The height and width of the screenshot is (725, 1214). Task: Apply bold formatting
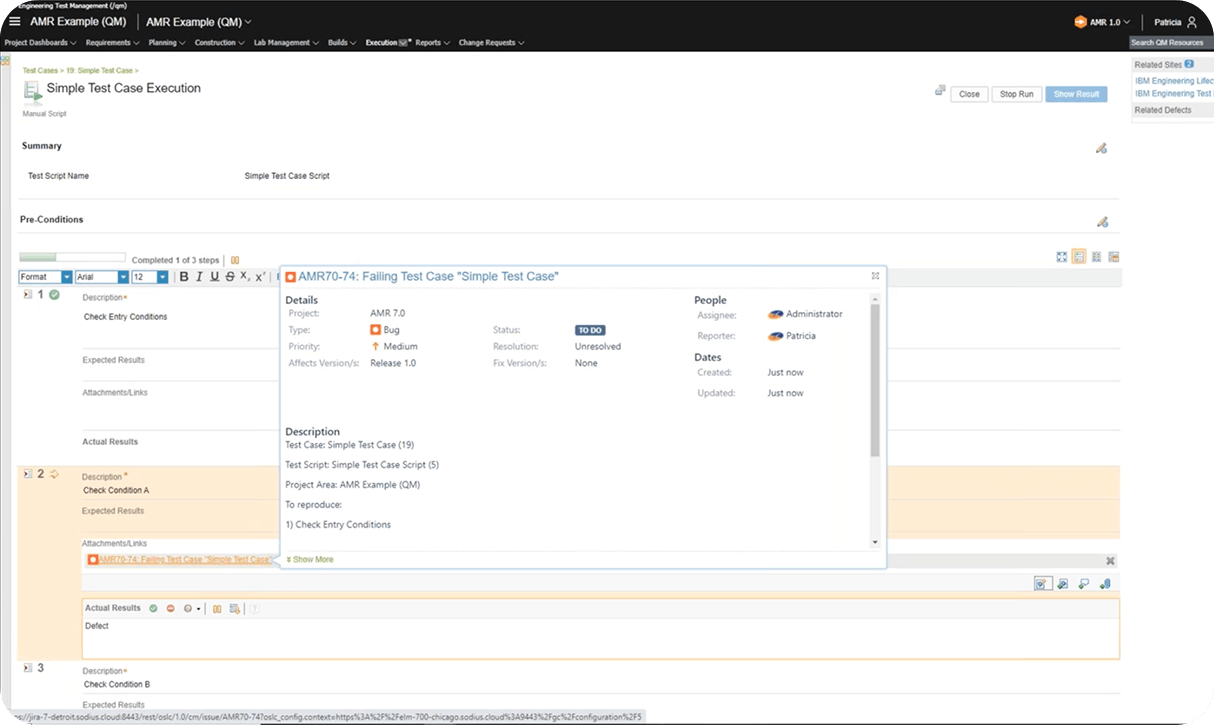[x=184, y=277]
